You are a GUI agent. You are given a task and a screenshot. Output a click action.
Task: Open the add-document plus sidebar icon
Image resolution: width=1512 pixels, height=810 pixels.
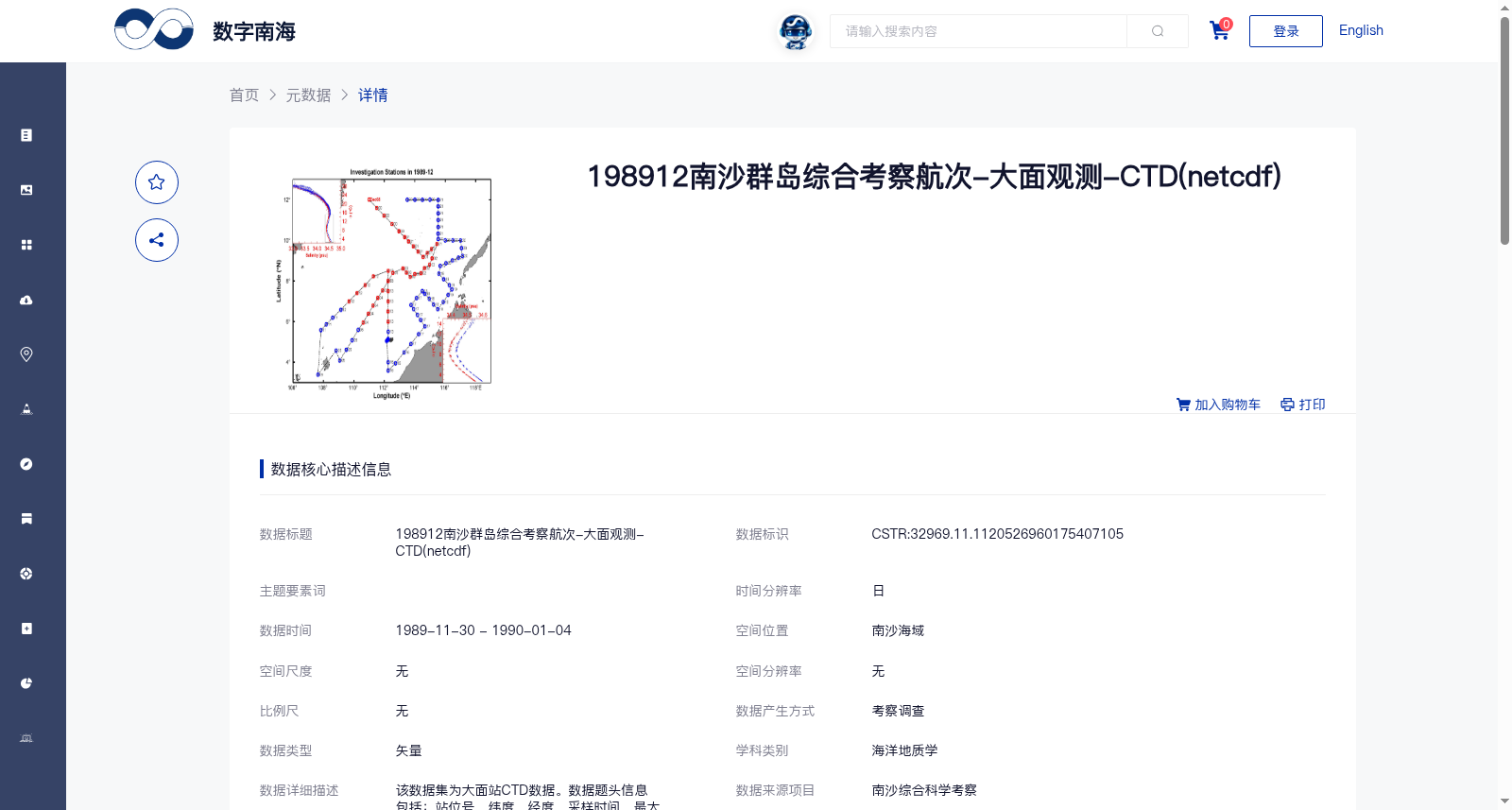[x=26, y=629]
